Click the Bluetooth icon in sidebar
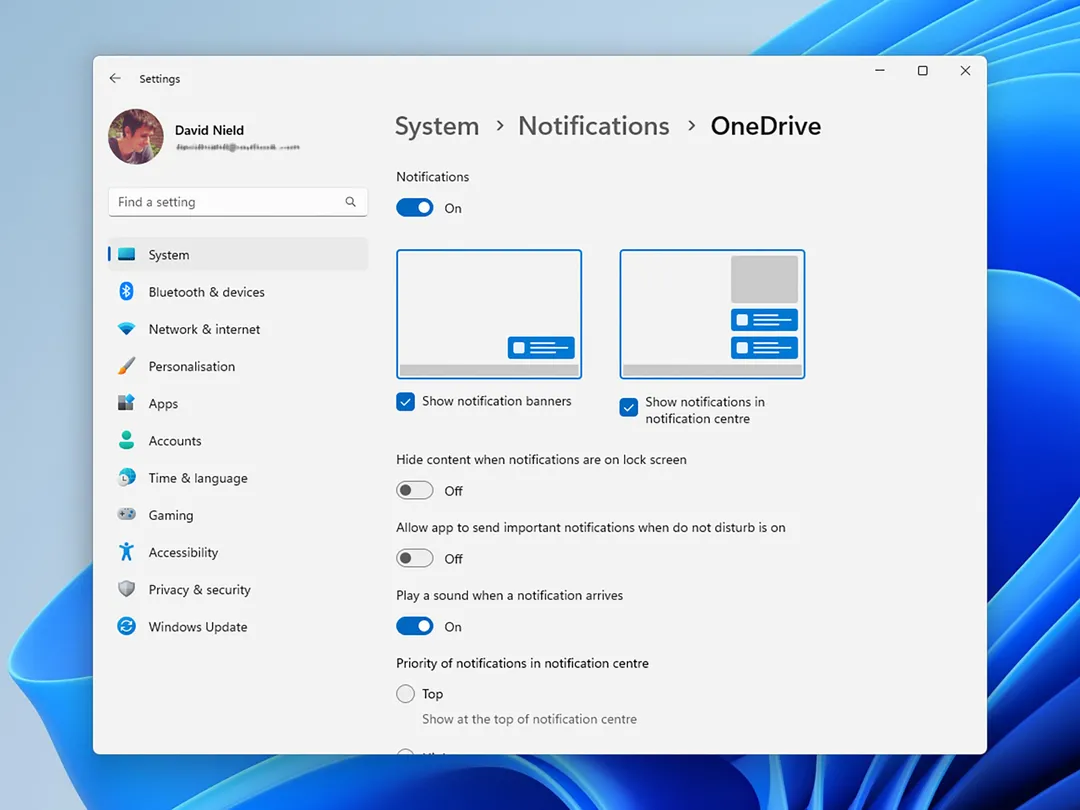 (126, 291)
